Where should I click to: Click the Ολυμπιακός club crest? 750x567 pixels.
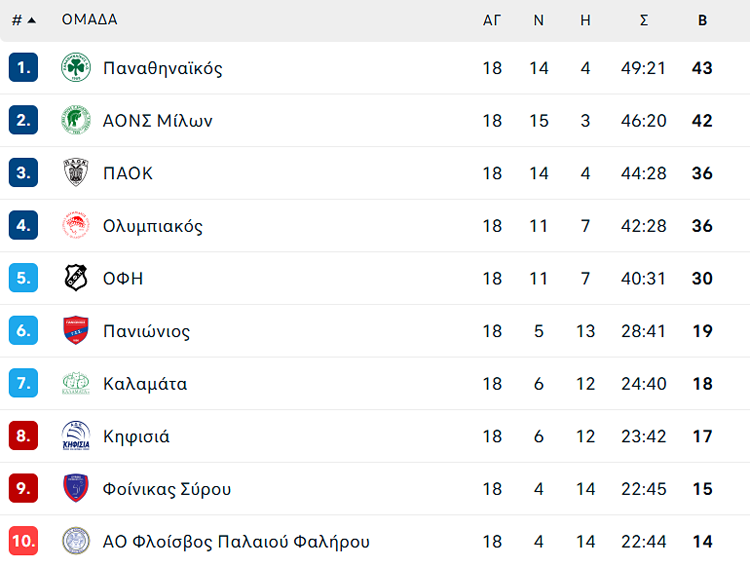[76, 226]
